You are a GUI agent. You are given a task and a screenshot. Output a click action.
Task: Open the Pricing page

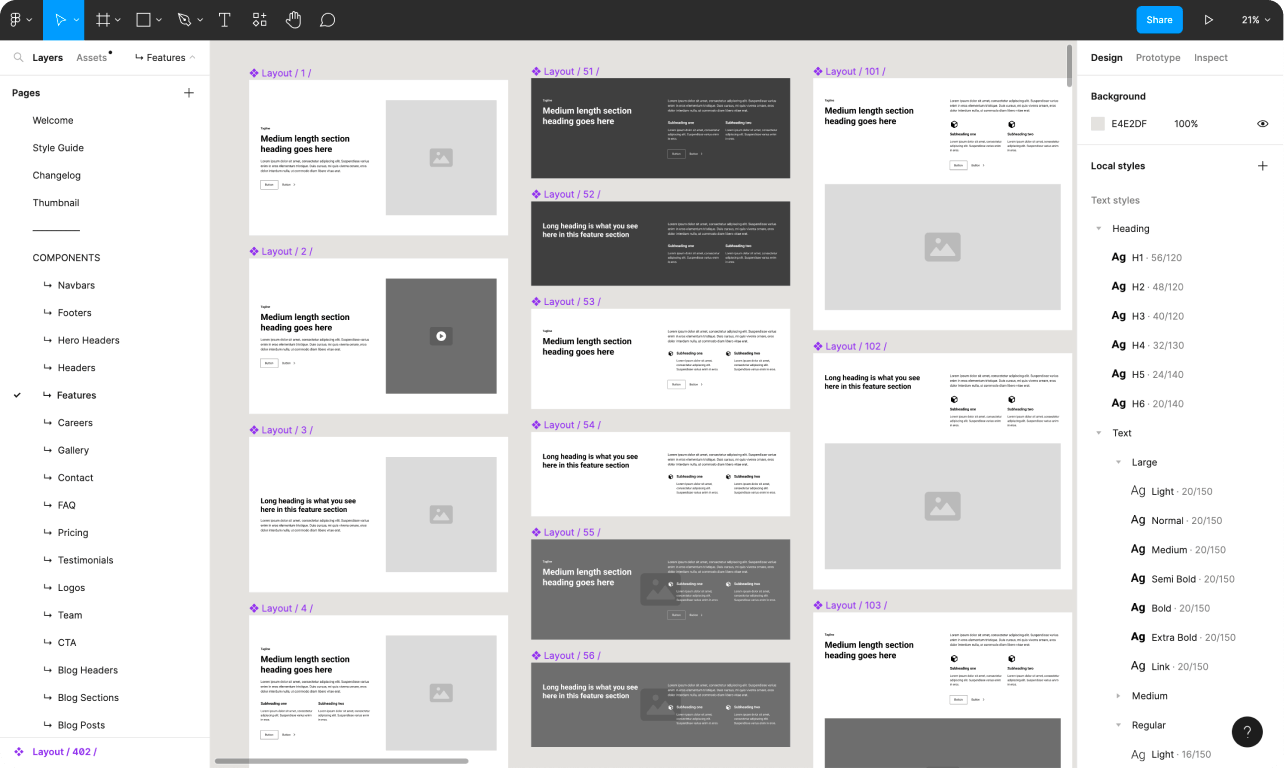[x=73, y=533]
